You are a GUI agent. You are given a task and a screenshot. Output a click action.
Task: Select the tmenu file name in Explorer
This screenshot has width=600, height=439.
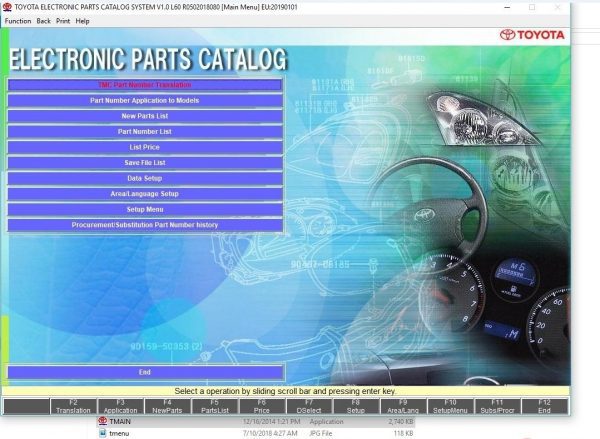[x=119, y=433]
